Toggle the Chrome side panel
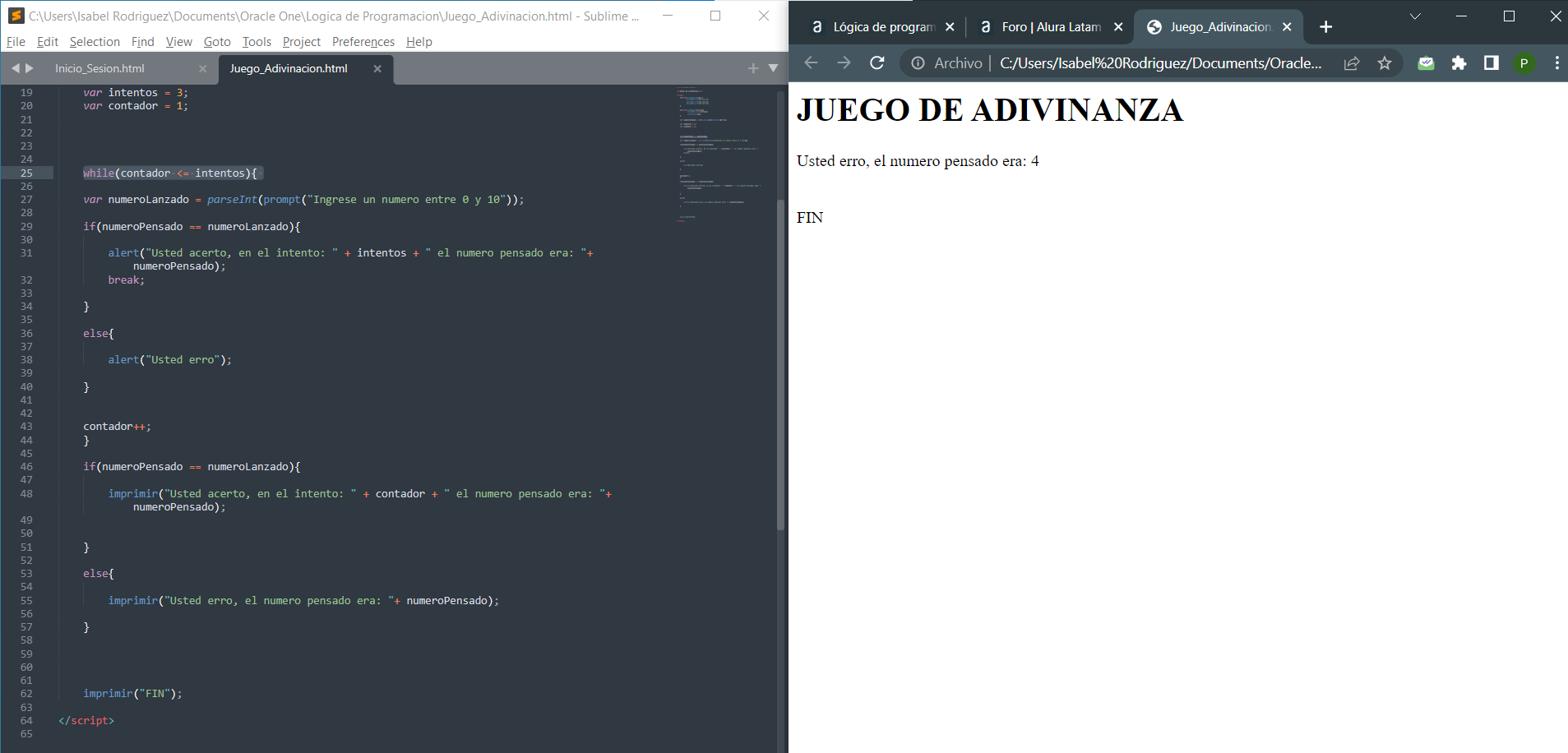 (x=1491, y=63)
